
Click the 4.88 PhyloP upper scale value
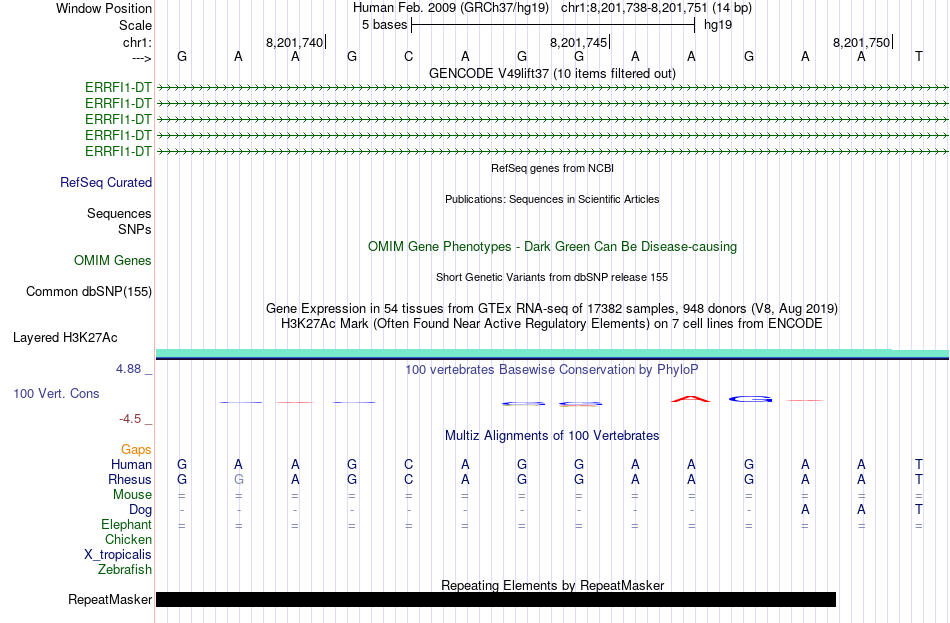tap(128, 369)
